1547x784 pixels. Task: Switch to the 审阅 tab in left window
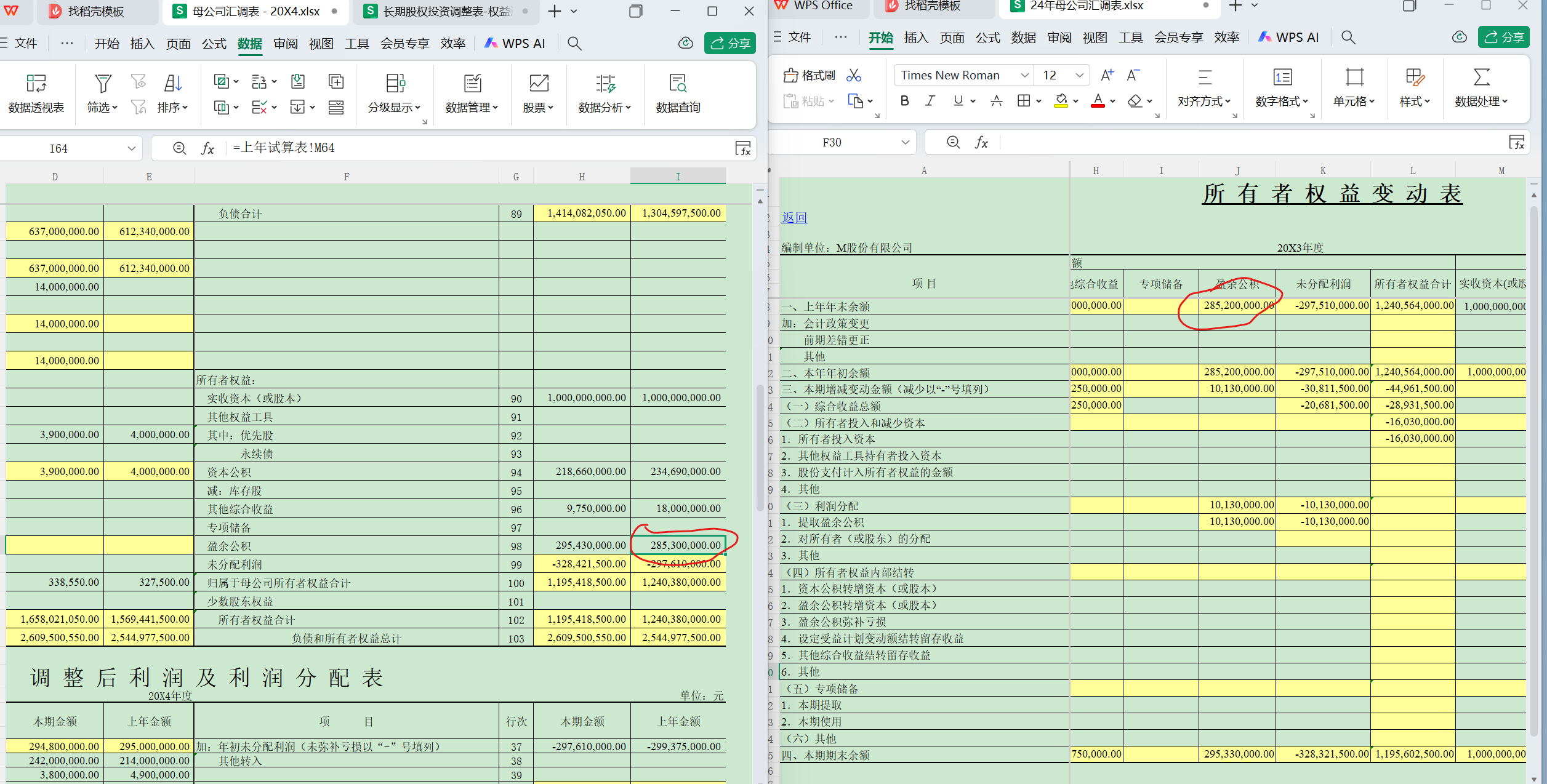286,44
